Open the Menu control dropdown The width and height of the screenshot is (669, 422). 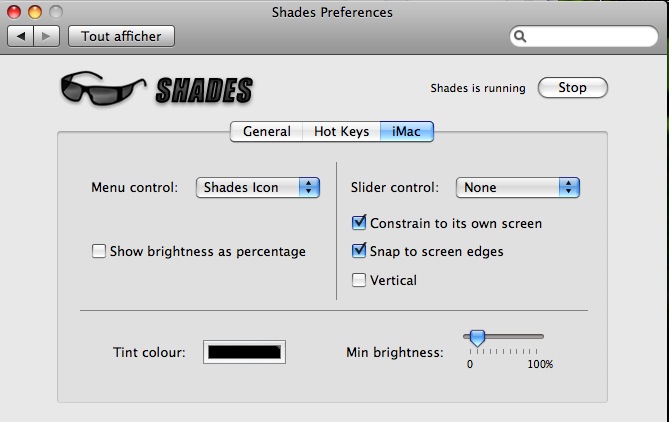point(257,187)
